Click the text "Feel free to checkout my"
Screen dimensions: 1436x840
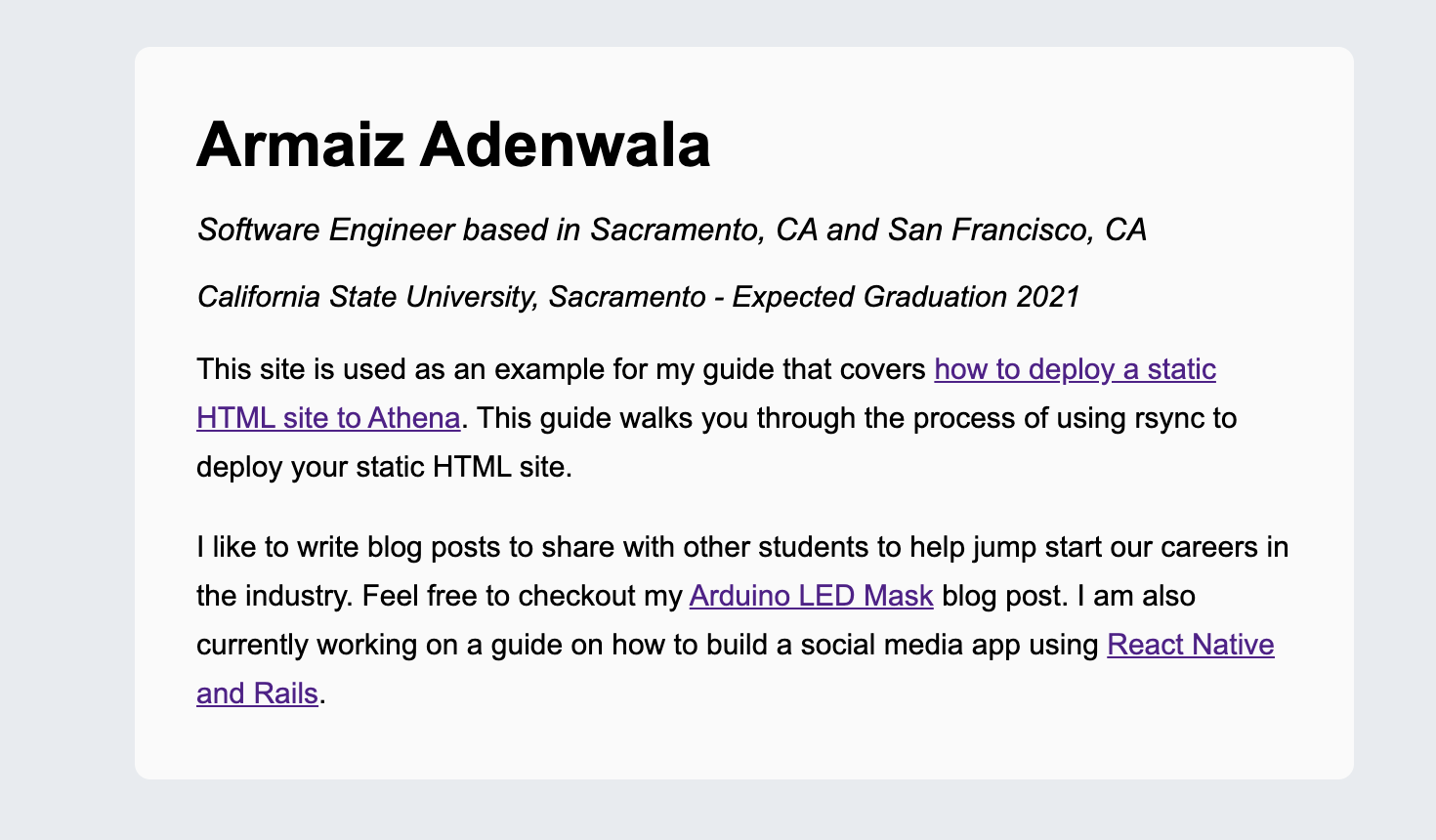(522, 596)
